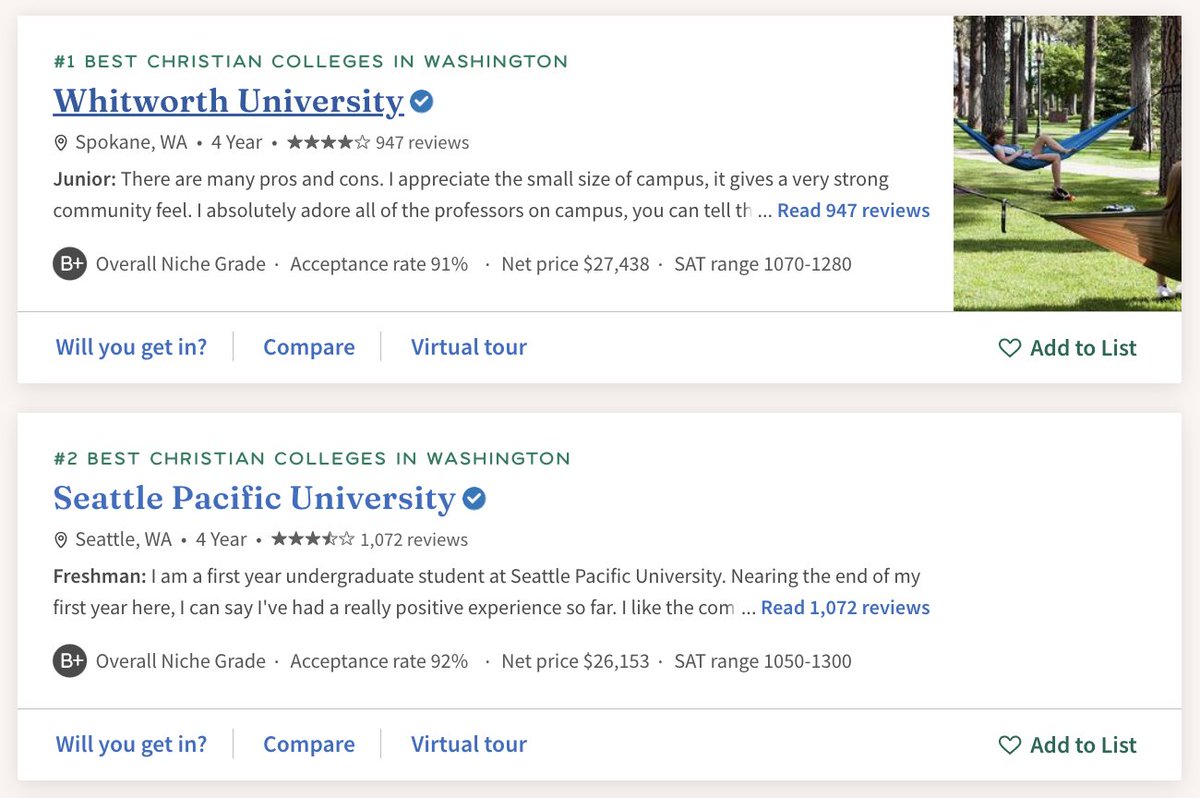Click Whitworth 947 reviews count text
The height and width of the screenshot is (798, 1200).
422,143
